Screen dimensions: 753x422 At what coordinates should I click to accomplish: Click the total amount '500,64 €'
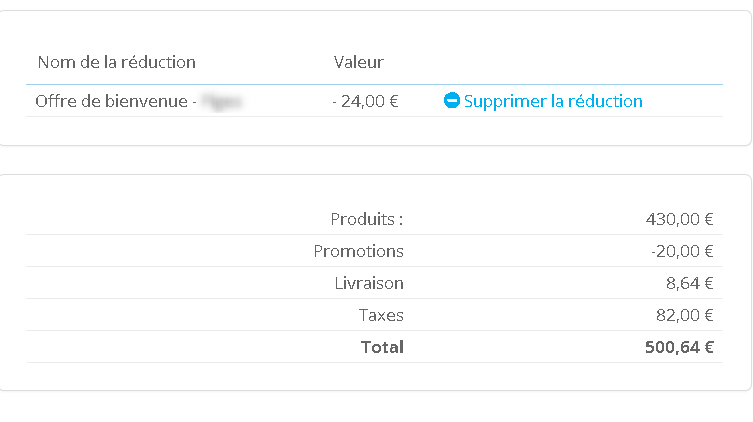(679, 347)
